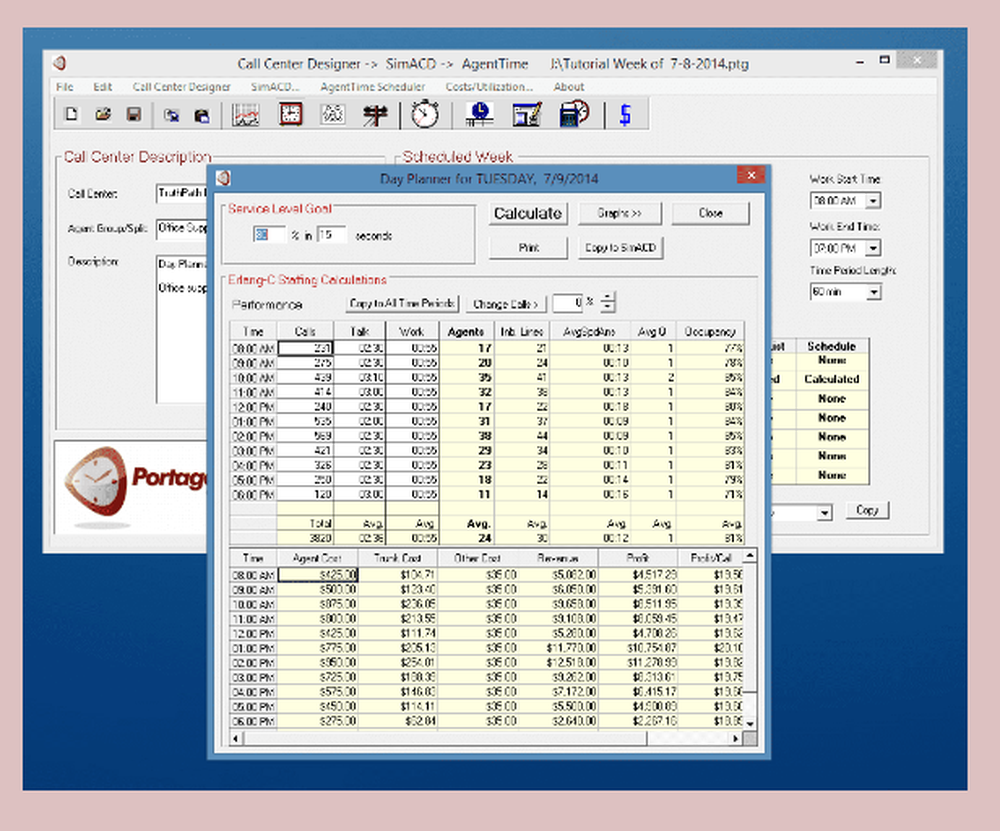Click the Copy to SimACD button
The width and height of the screenshot is (1000, 831).
[x=621, y=247]
